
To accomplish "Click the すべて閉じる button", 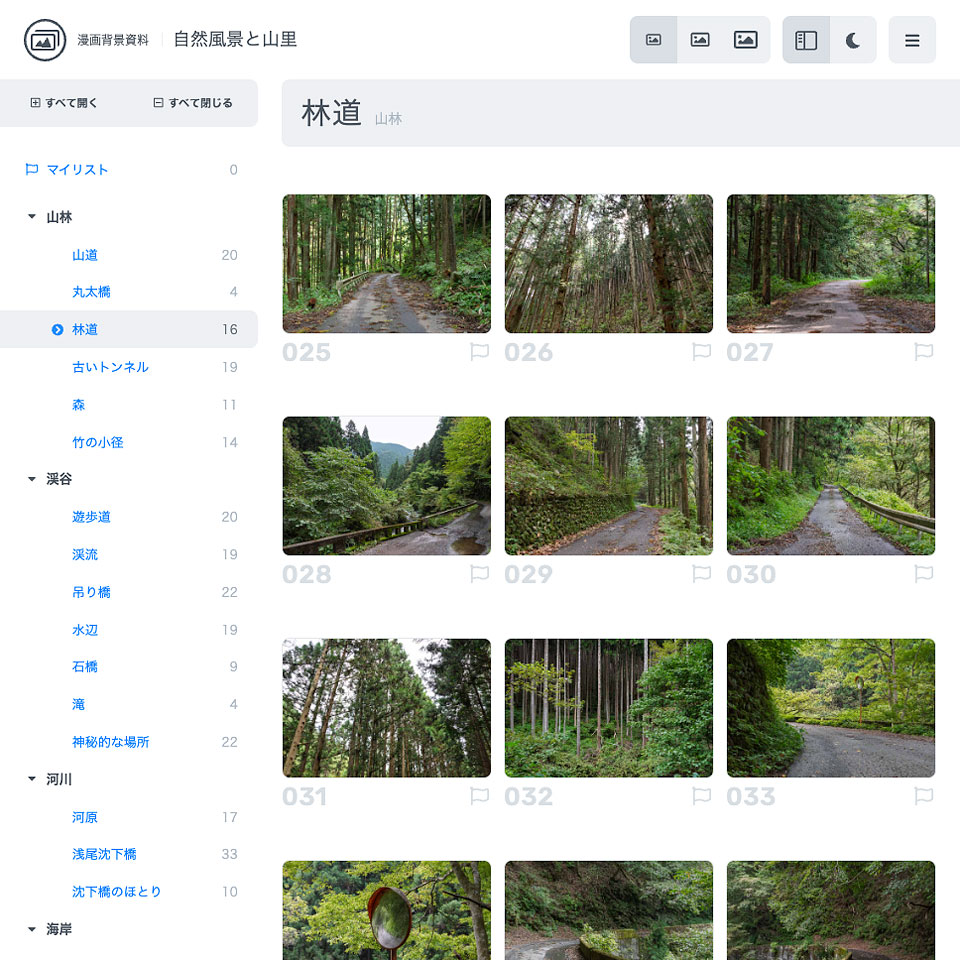I will [193, 102].
